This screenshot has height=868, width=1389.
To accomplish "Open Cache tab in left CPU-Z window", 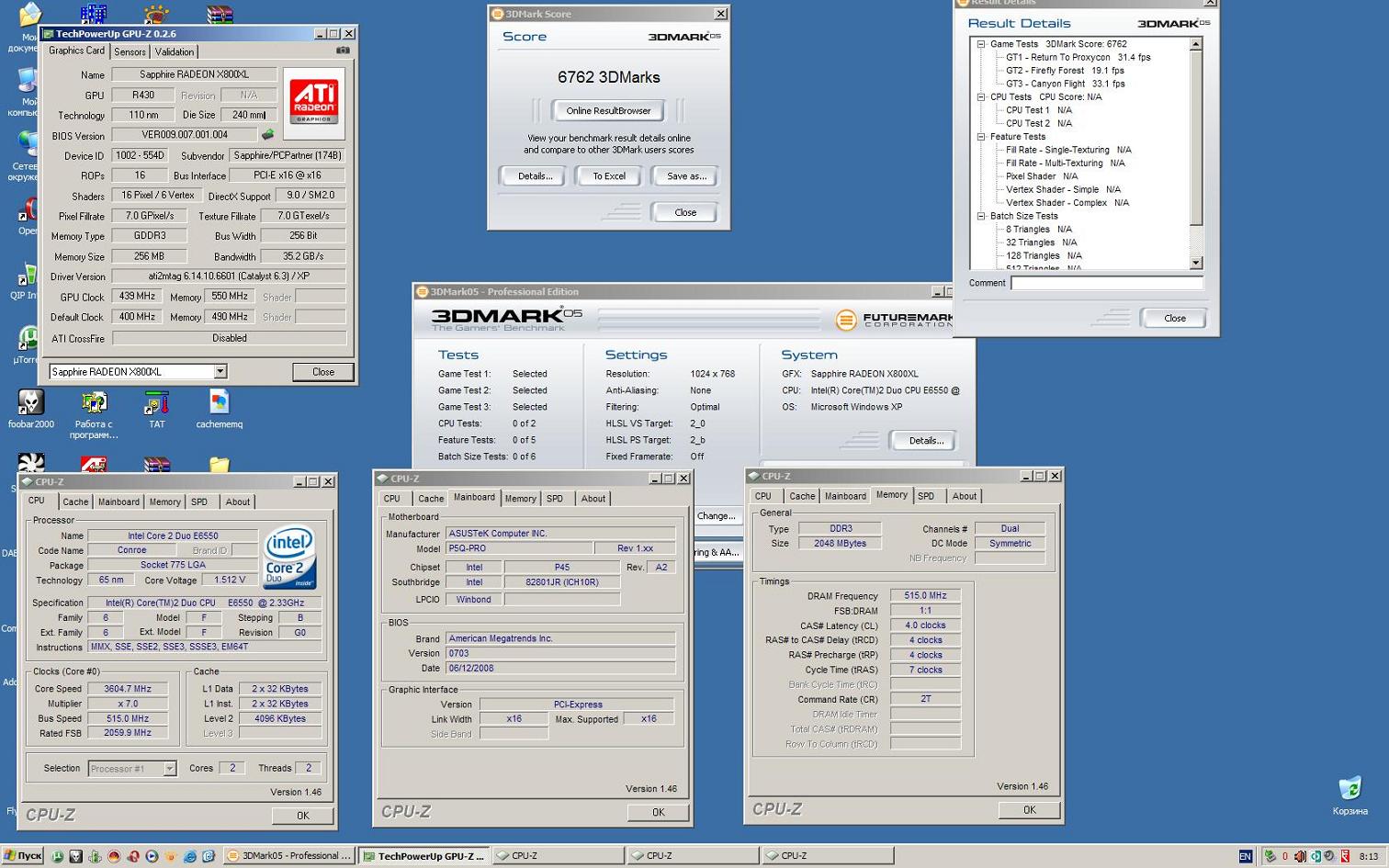I will [75, 502].
